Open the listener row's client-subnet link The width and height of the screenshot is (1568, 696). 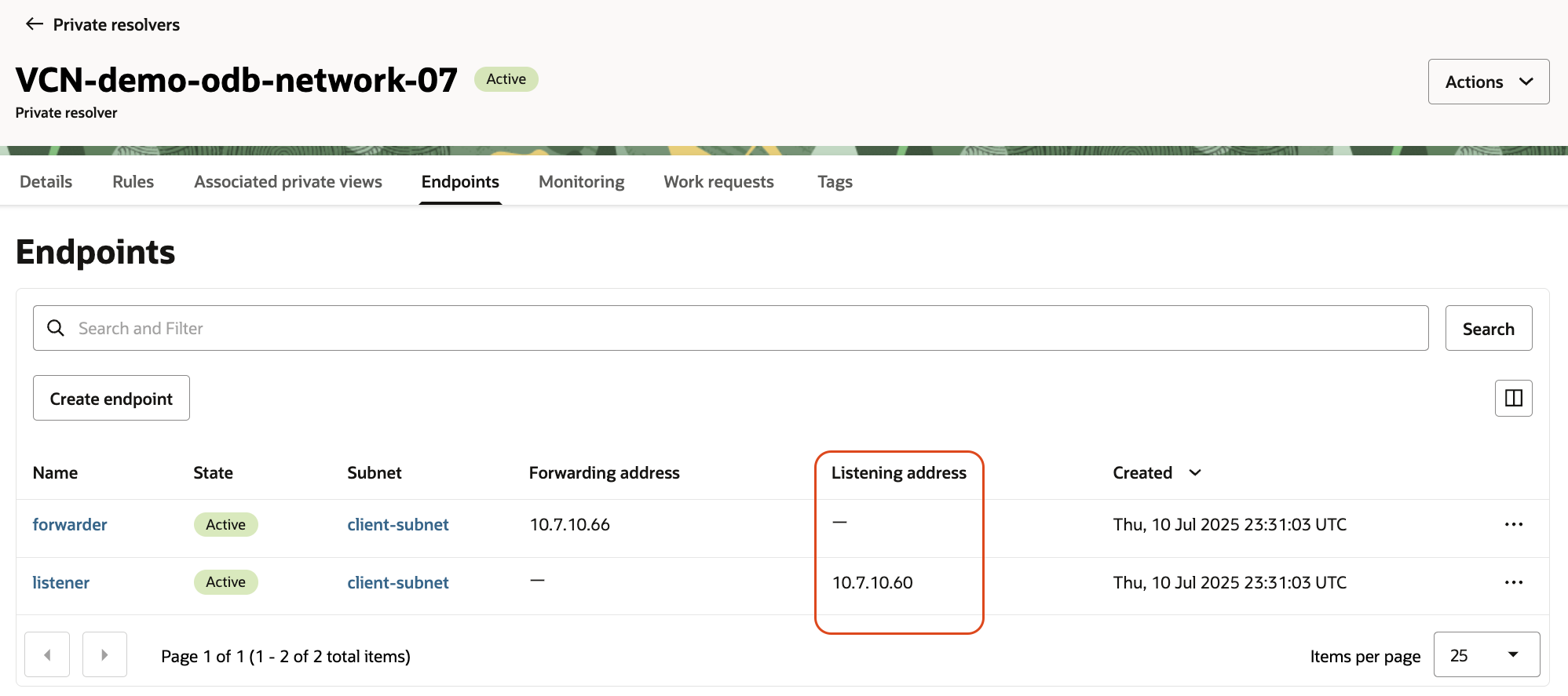[x=398, y=583]
